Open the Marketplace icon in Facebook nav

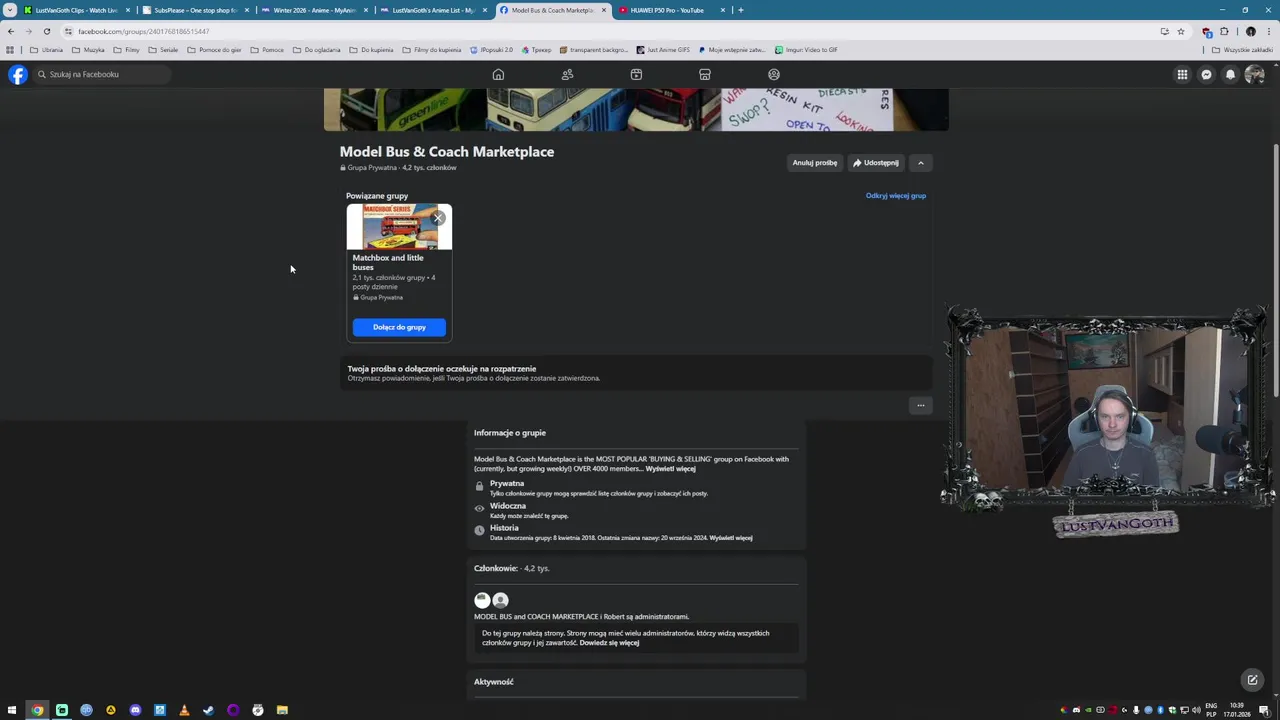coord(705,74)
